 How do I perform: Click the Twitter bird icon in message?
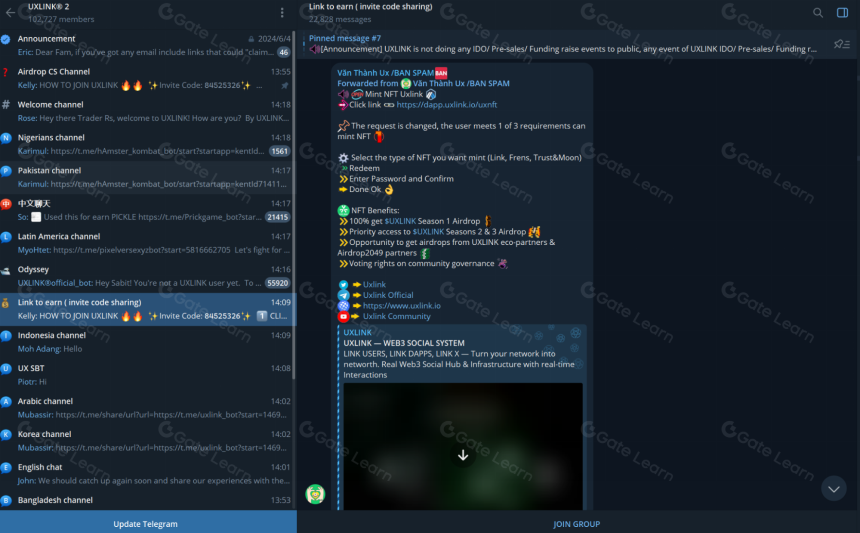click(343, 285)
